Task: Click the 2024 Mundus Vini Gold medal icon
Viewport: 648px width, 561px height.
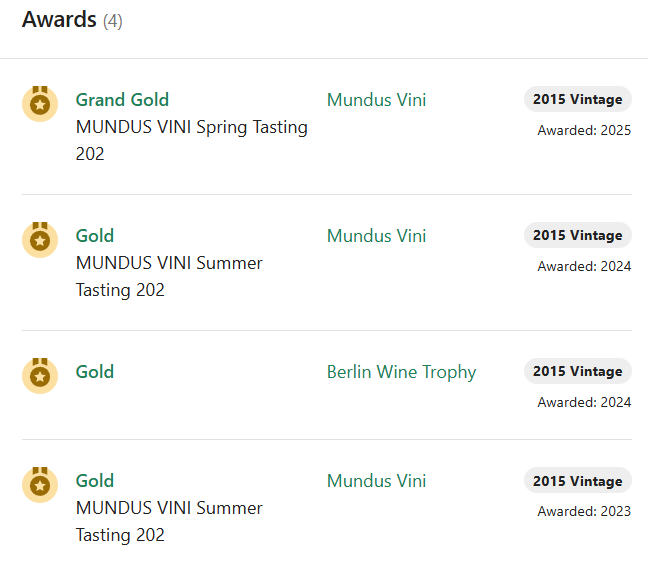Action: pos(40,239)
